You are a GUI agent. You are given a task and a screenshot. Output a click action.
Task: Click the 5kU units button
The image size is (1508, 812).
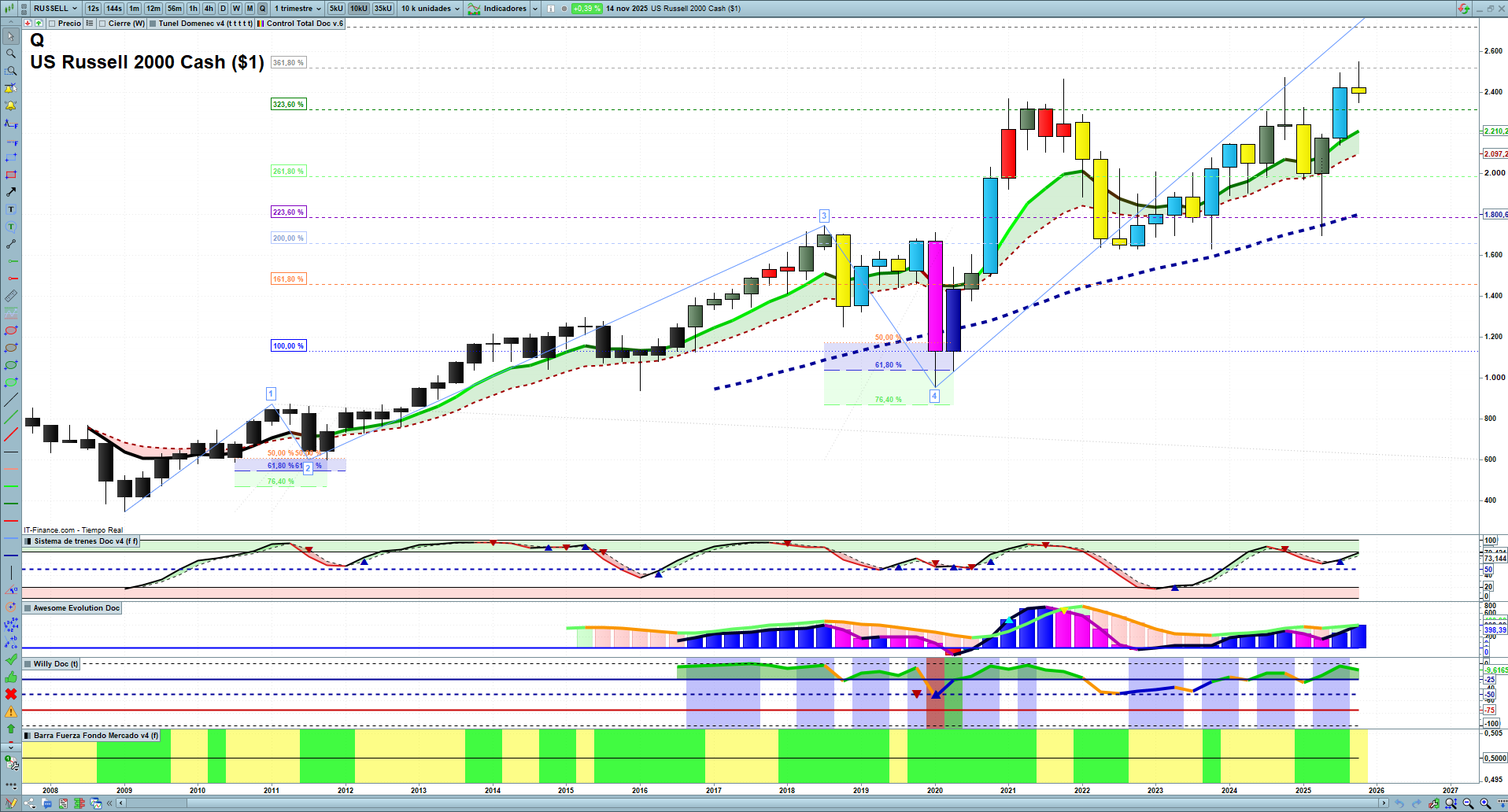(336, 9)
